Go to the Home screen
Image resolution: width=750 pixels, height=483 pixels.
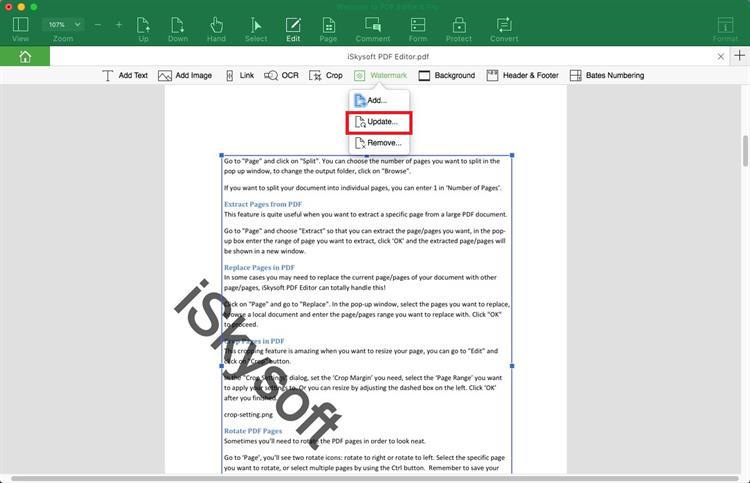(x=25, y=56)
